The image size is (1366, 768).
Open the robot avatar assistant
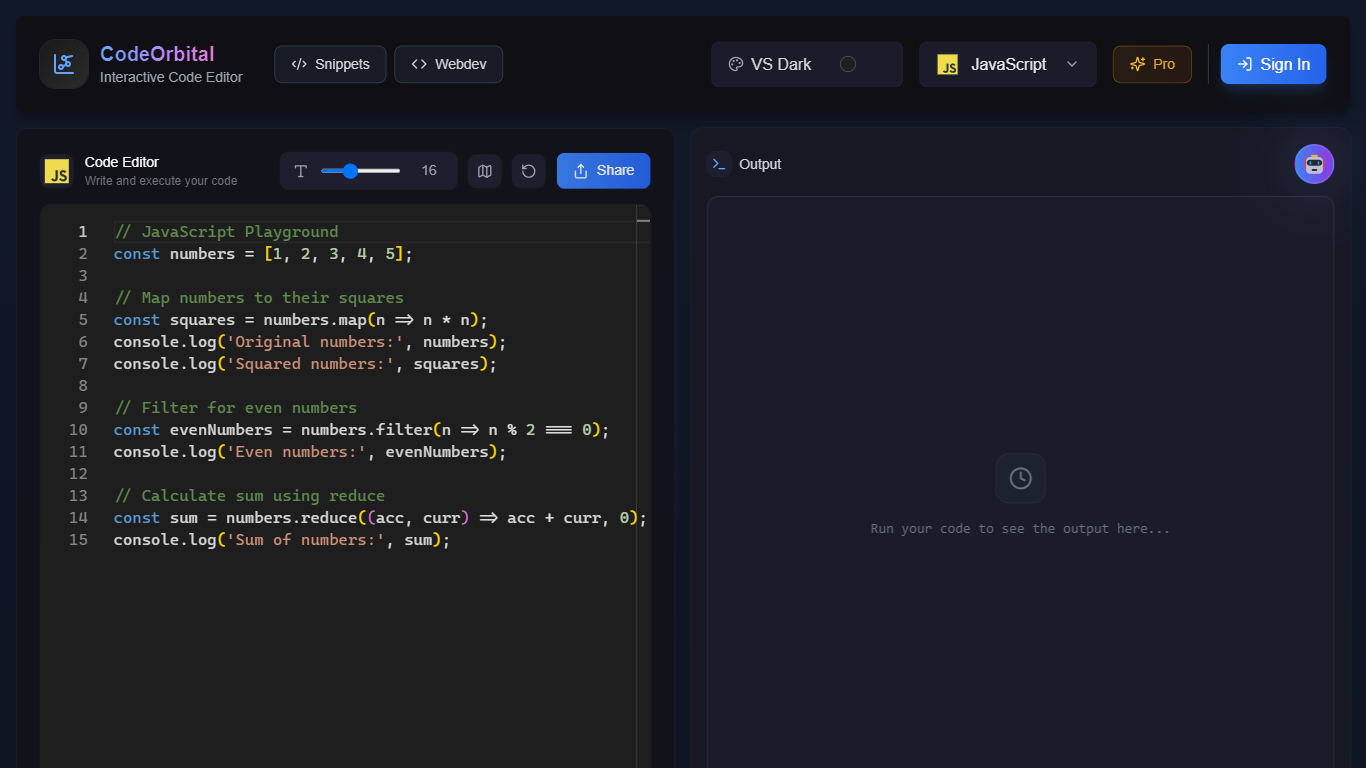(1314, 164)
